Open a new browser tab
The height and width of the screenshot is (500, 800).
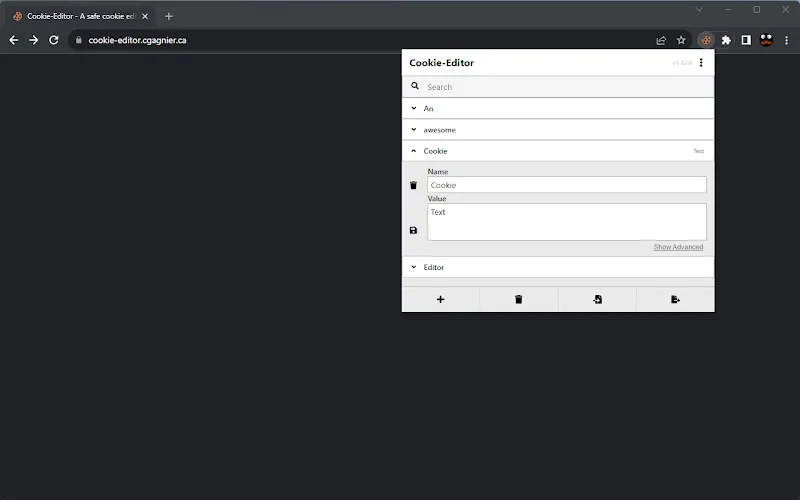169,16
